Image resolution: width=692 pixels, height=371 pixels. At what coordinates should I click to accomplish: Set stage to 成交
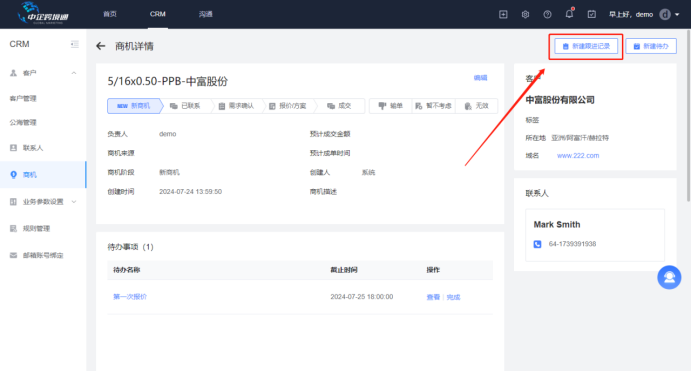(x=339, y=106)
